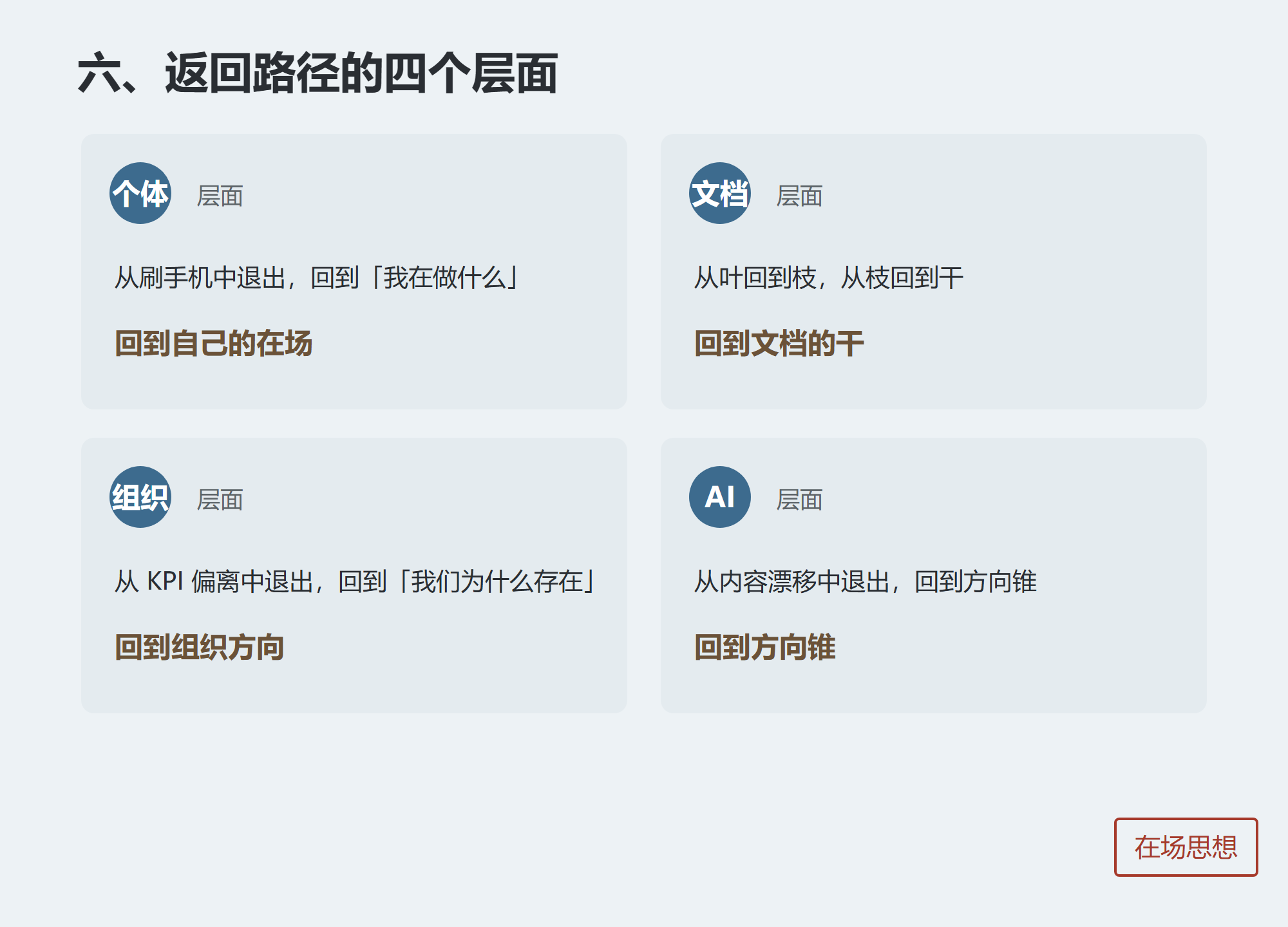Image resolution: width=1288 pixels, height=927 pixels.
Task: Select heading 回到自己的在场
Action: (214, 343)
